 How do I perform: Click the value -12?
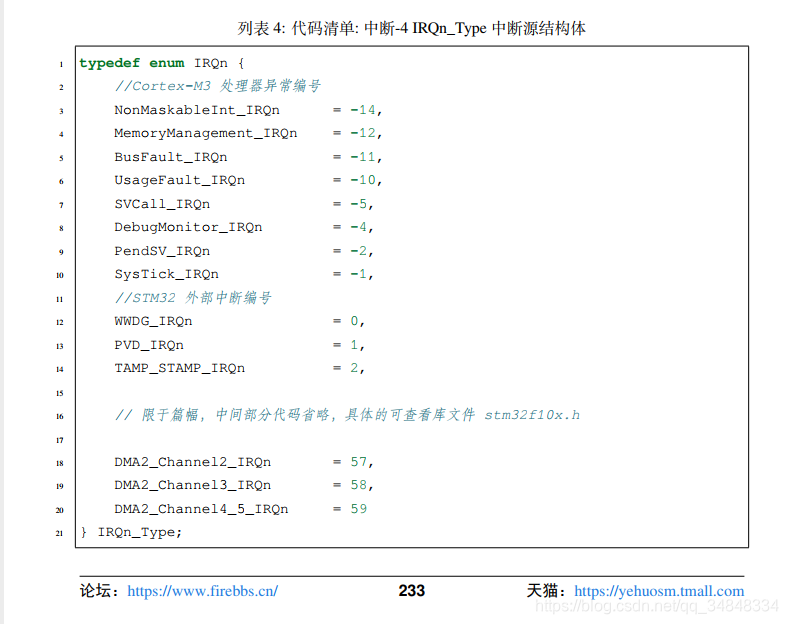pos(363,133)
